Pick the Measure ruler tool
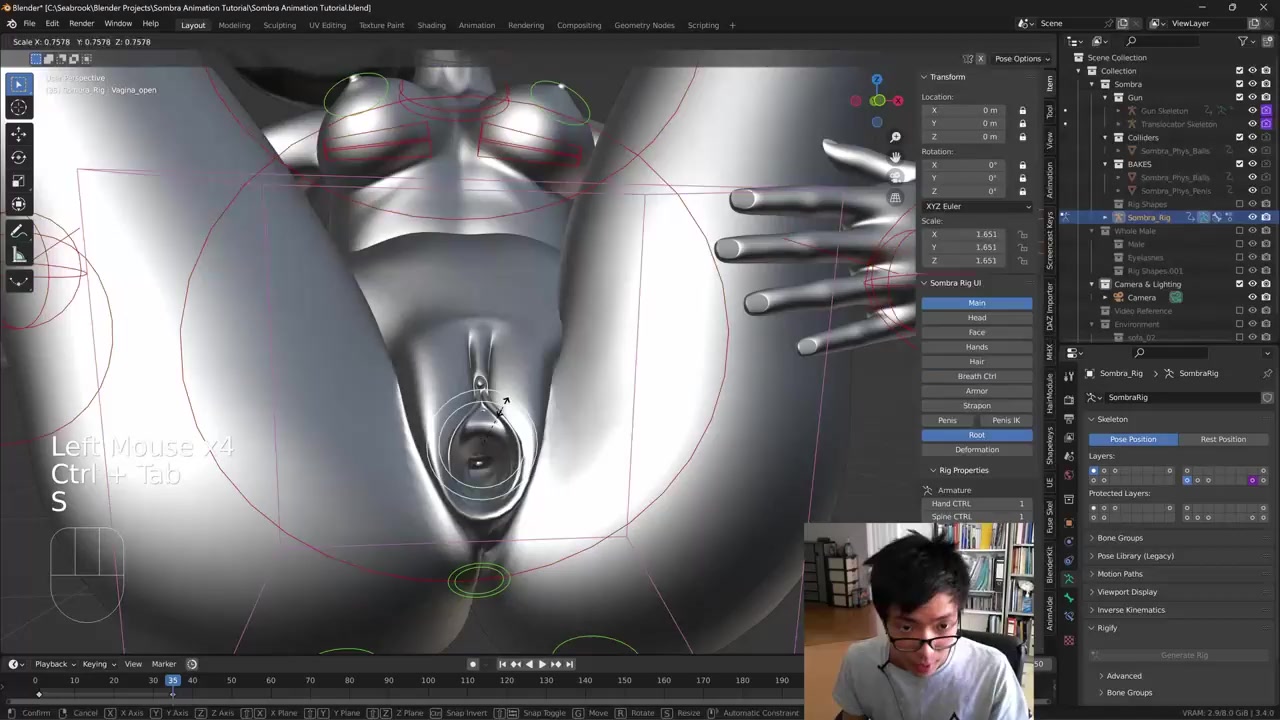This screenshot has height=720, width=1280. click(x=19, y=255)
